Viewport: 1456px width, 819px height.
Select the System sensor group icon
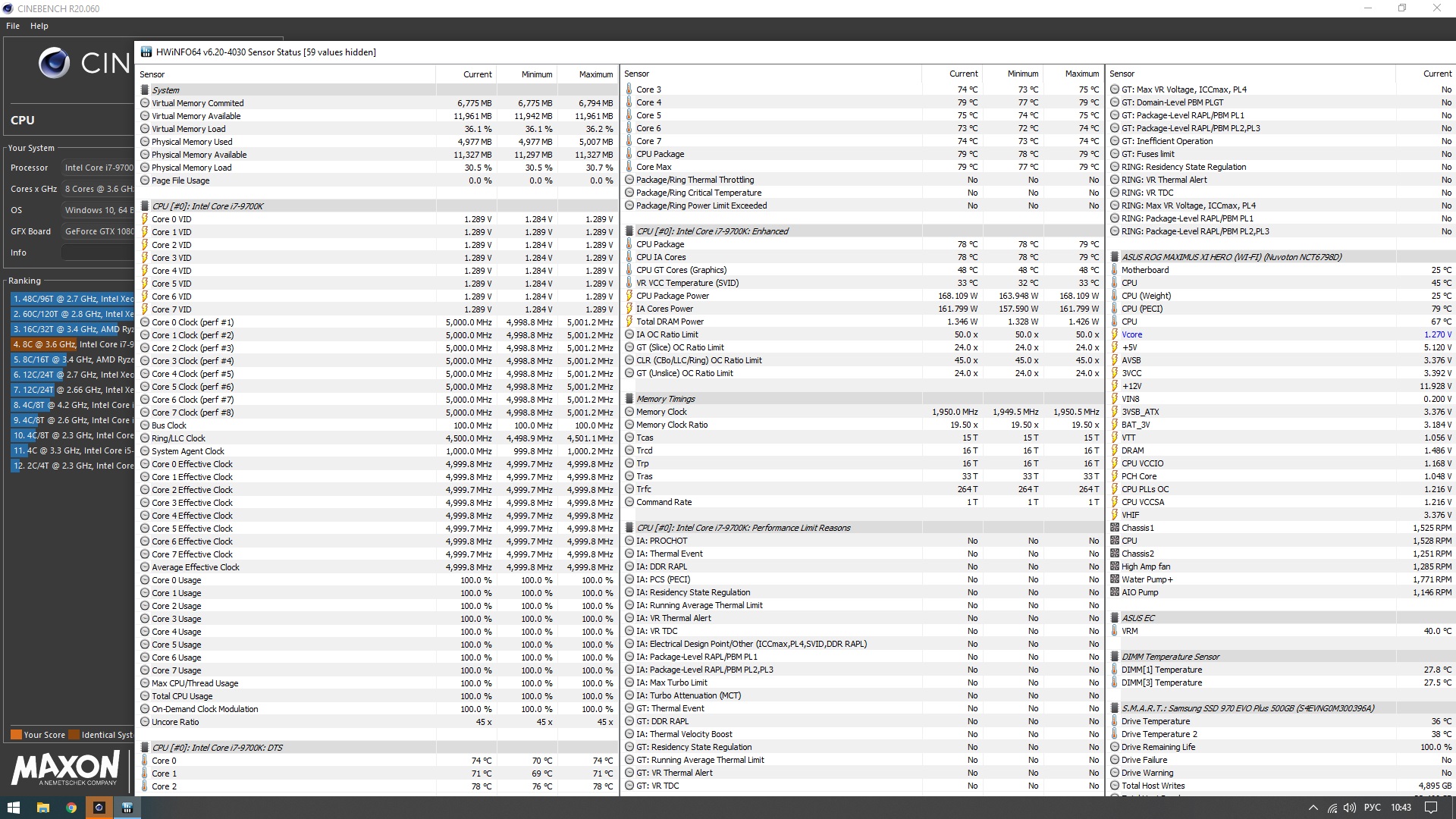click(145, 90)
